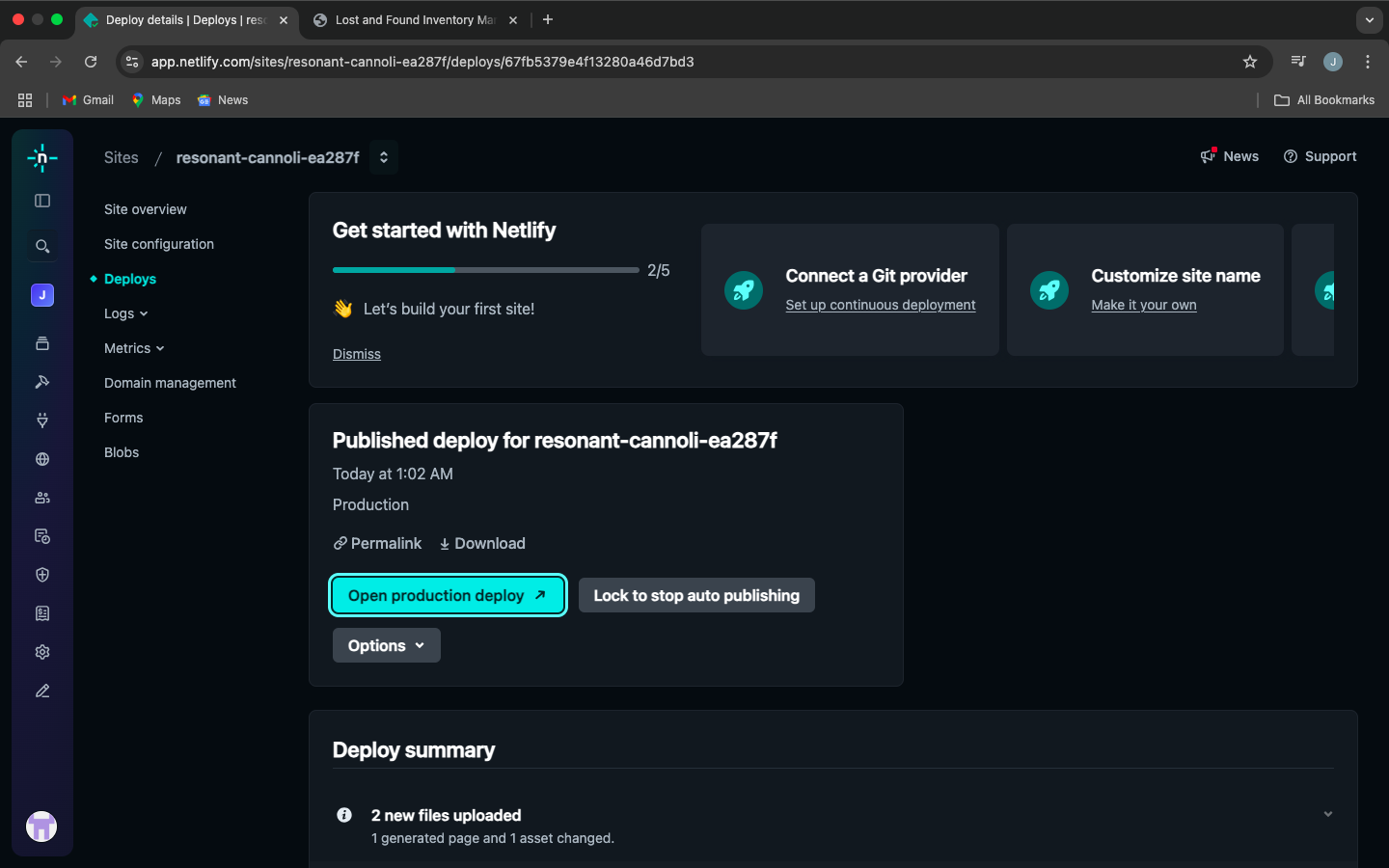1389x868 pixels.
Task: Click the info icon beside 2 new files uploaded
Action: [x=344, y=815]
